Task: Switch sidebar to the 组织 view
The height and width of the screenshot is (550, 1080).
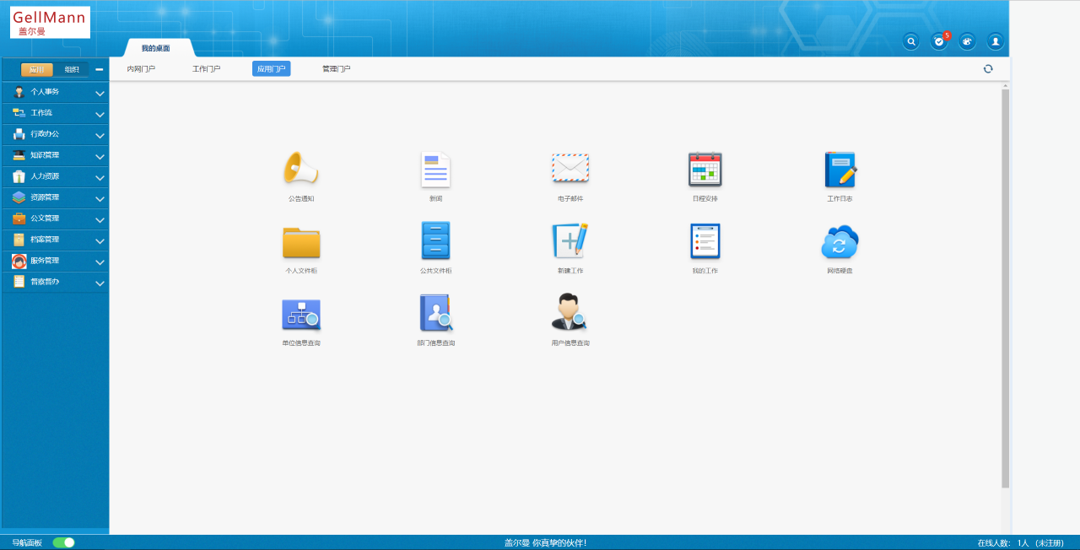Action: point(71,69)
